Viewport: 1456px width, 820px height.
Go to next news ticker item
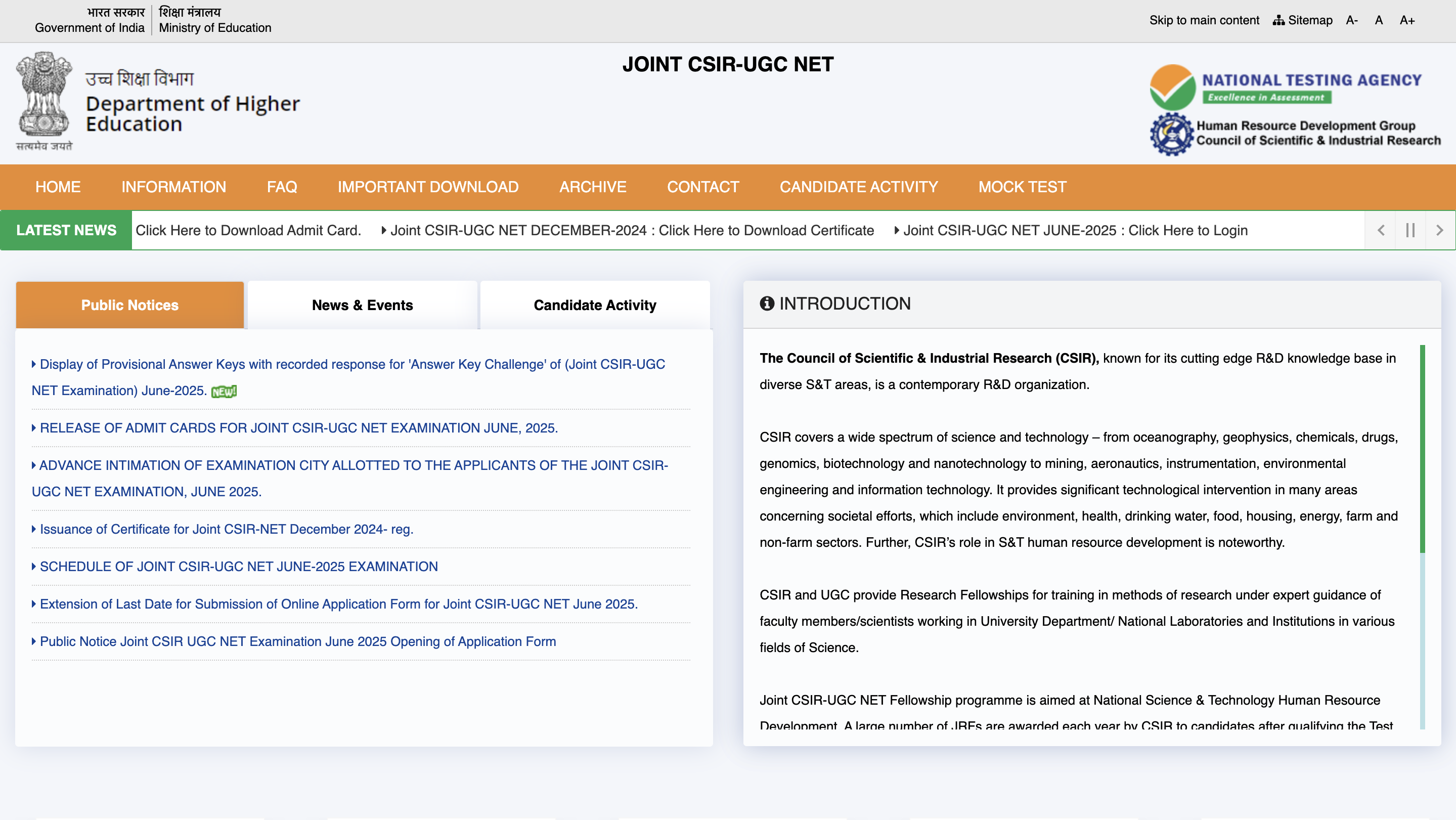point(1440,230)
